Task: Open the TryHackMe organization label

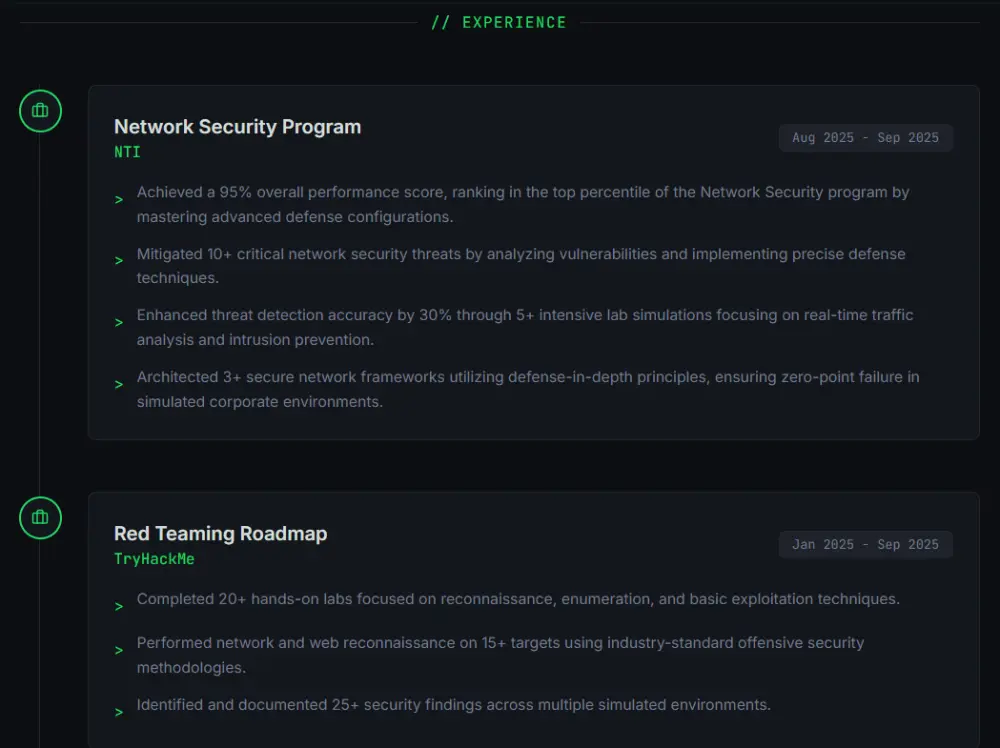Action: point(154,559)
